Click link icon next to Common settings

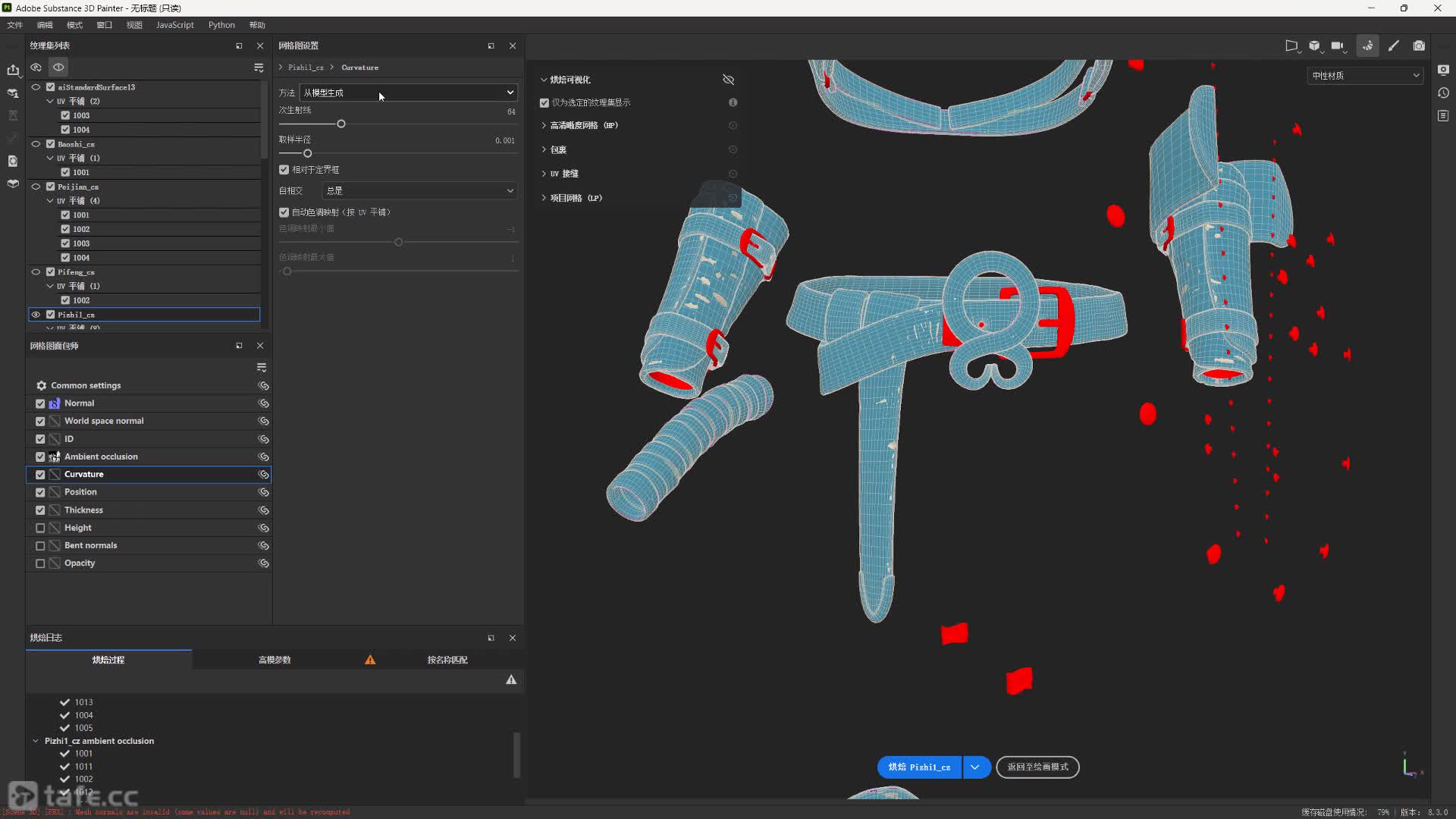pos(263,386)
